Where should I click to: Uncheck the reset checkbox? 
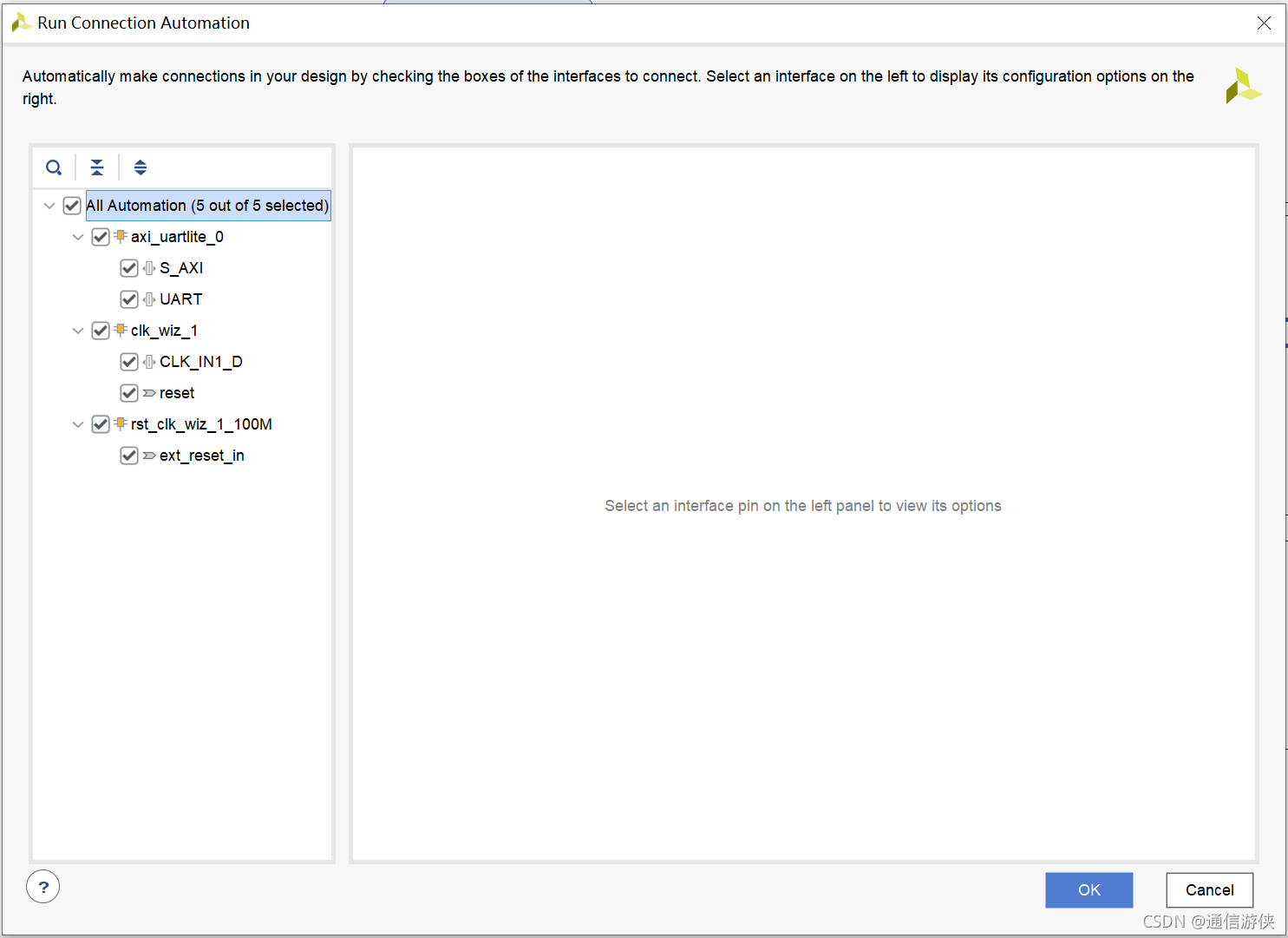[x=129, y=393]
